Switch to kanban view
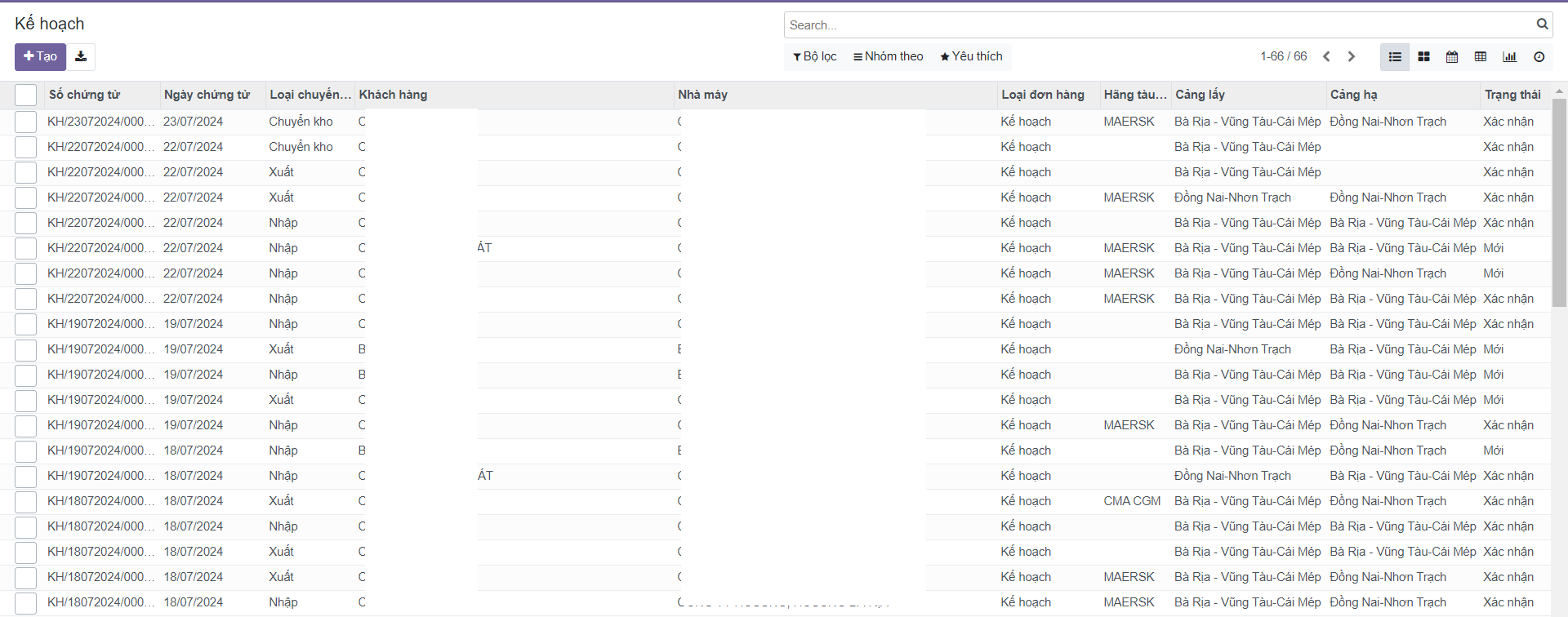Screen dimensions: 1568x617 (1423, 56)
